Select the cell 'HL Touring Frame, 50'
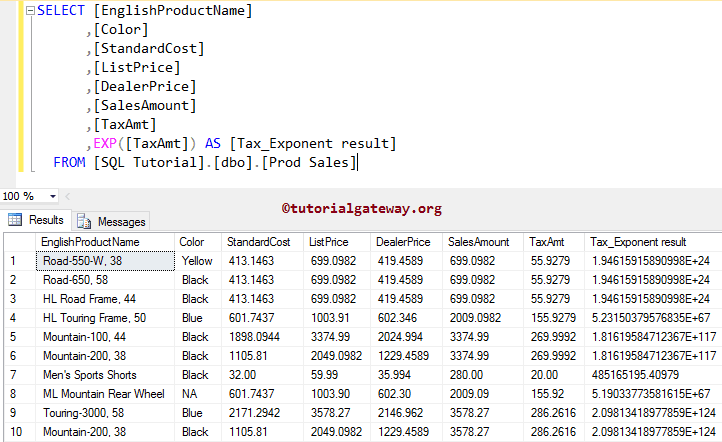 (105, 318)
